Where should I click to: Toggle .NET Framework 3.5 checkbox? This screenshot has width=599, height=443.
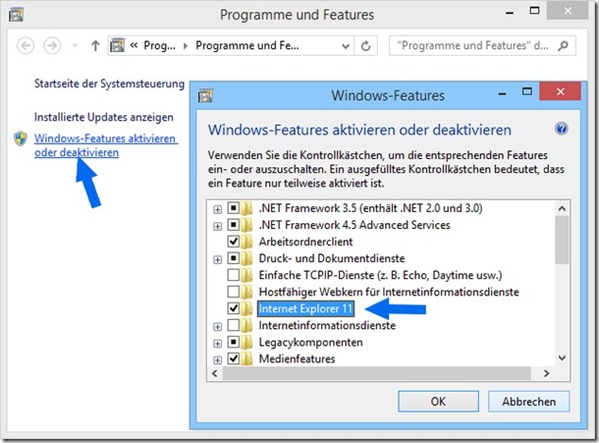[233, 208]
